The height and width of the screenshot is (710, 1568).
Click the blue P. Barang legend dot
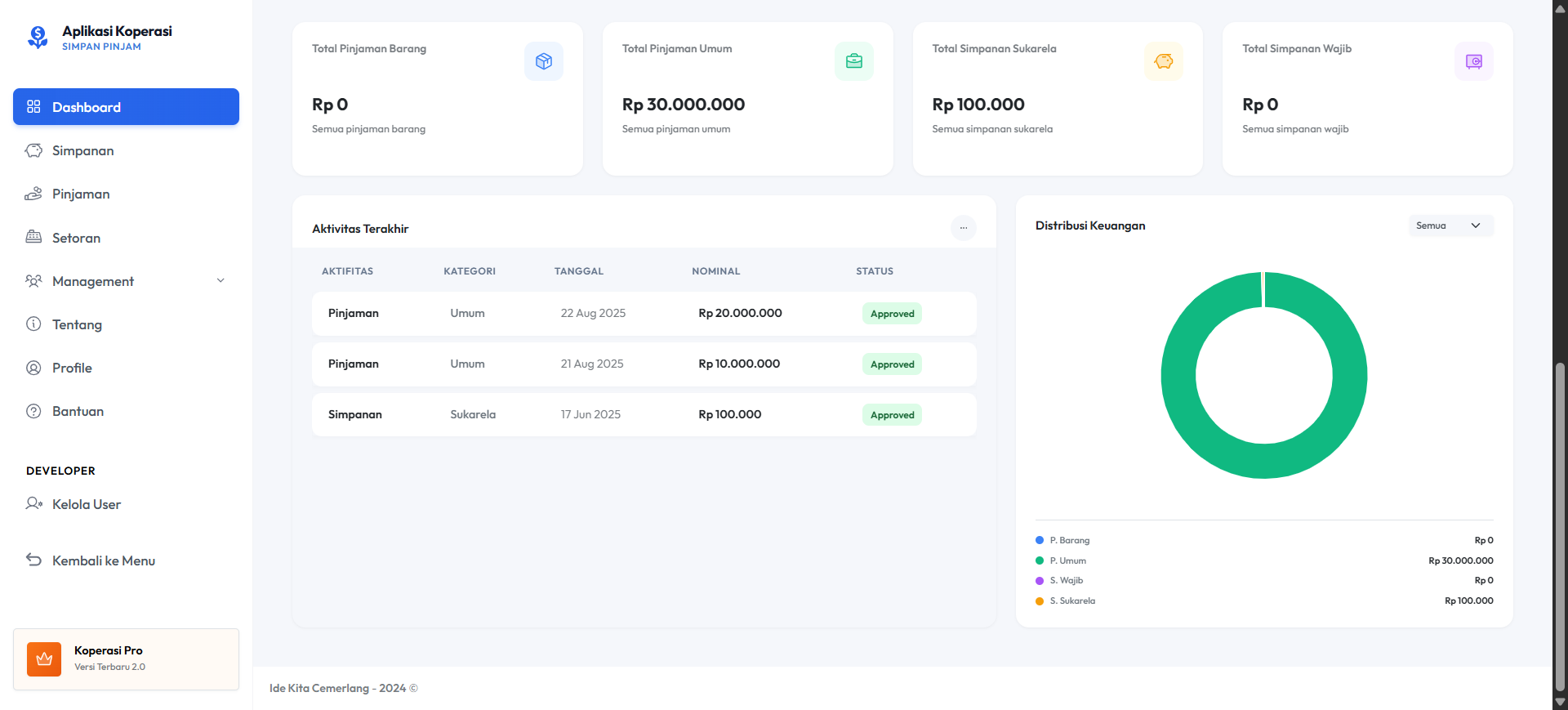(x=1040, y=540)
